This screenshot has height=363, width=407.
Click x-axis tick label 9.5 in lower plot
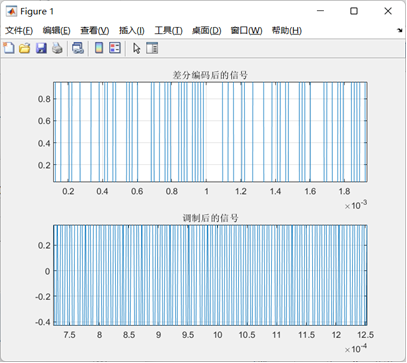click(x=188, y=335)
